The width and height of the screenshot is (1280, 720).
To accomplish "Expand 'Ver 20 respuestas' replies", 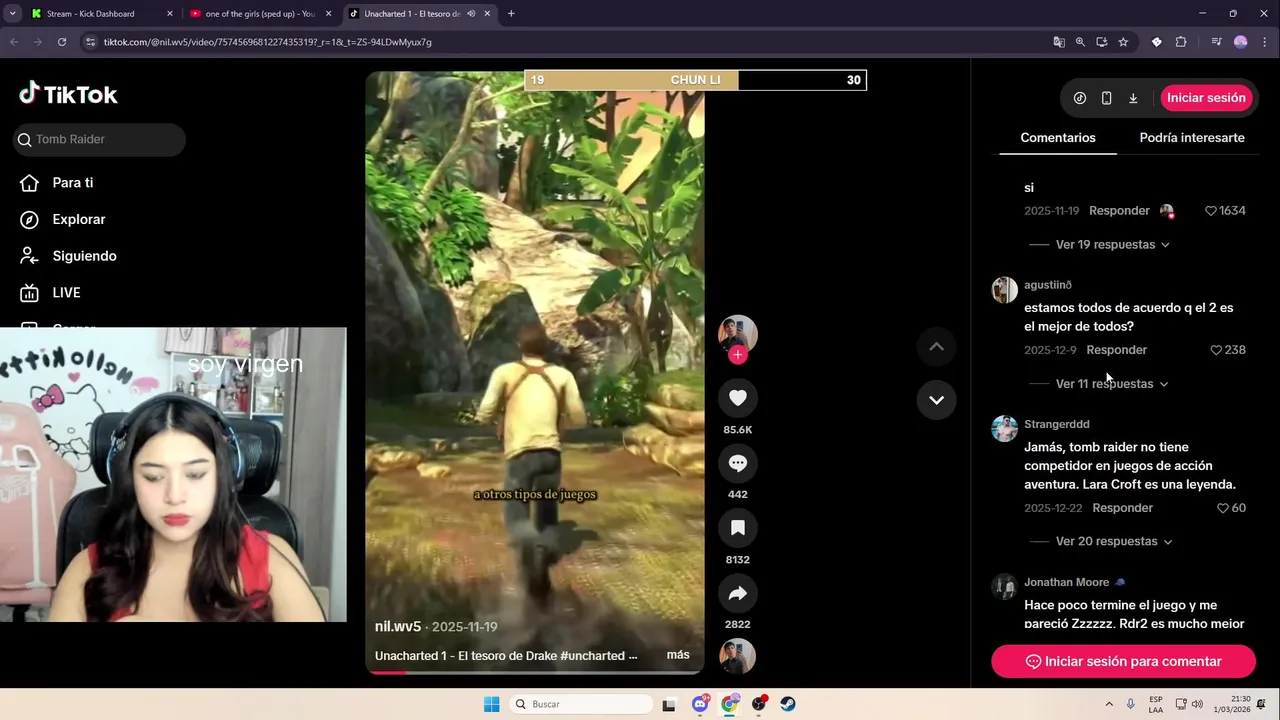I will click(x=1114, y=542).
